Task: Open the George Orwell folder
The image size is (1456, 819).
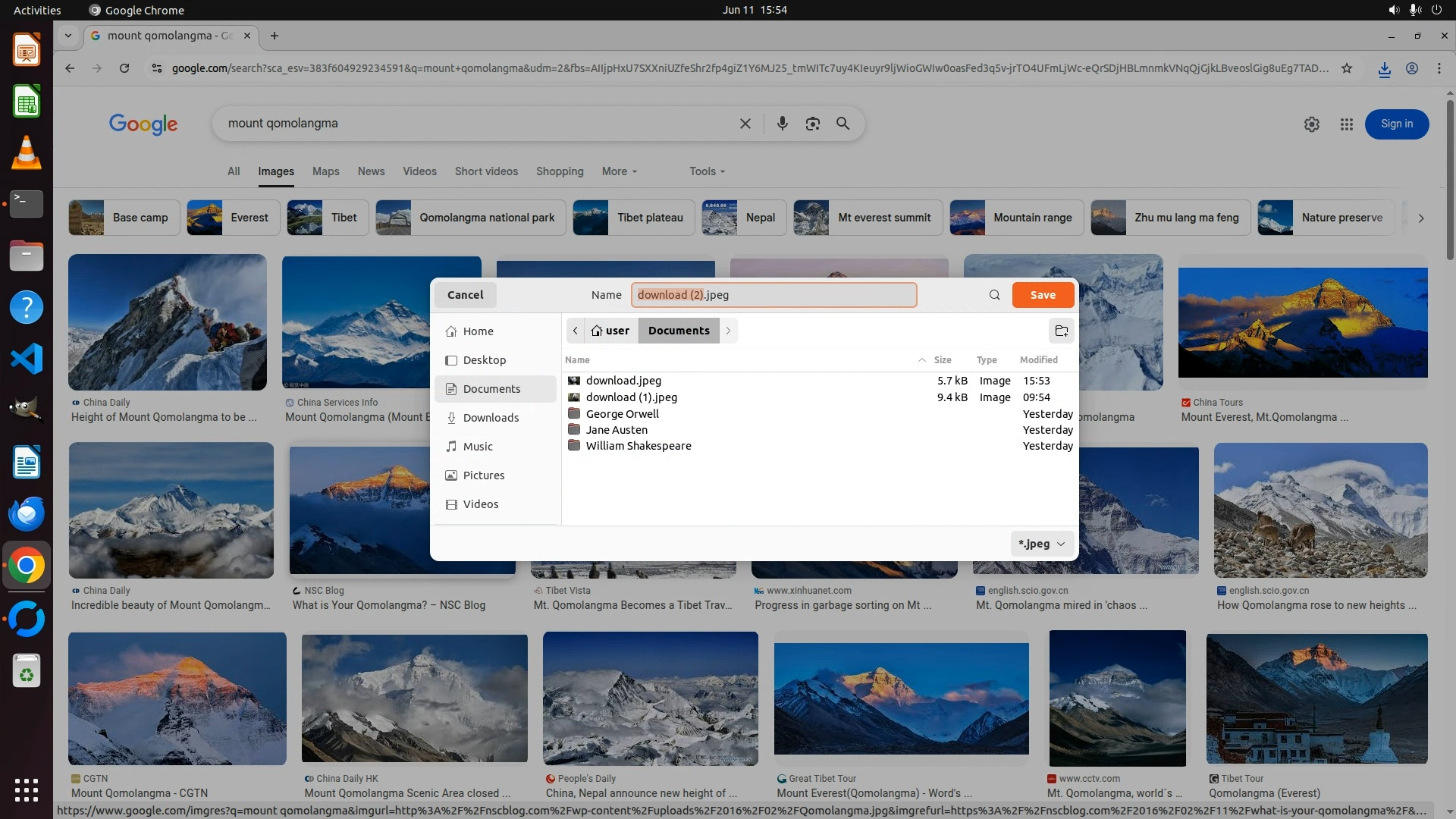Action: click(622, 414)
